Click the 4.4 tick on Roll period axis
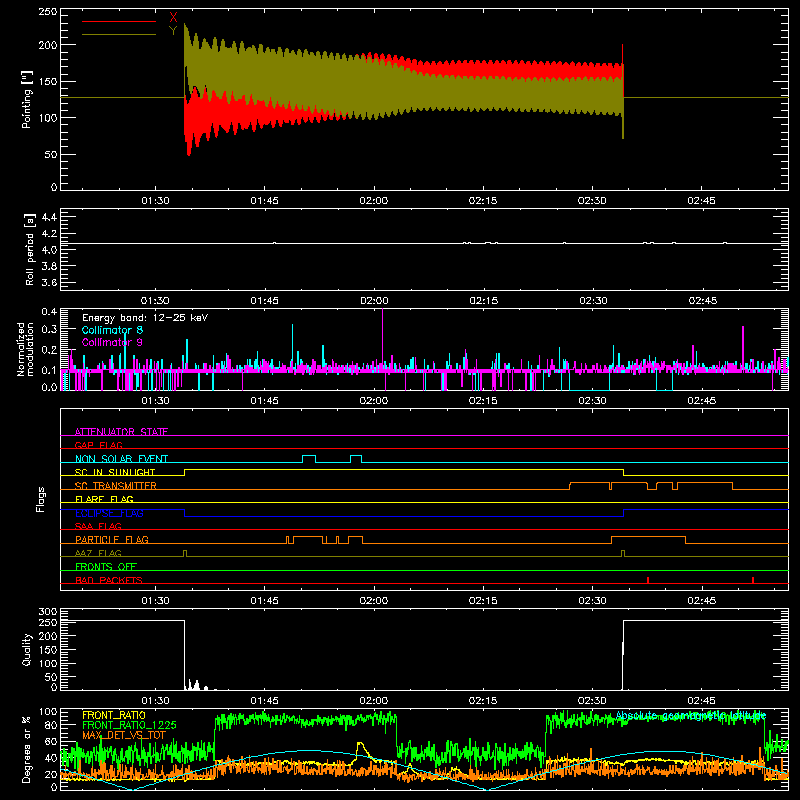 (x=49, y=217)
